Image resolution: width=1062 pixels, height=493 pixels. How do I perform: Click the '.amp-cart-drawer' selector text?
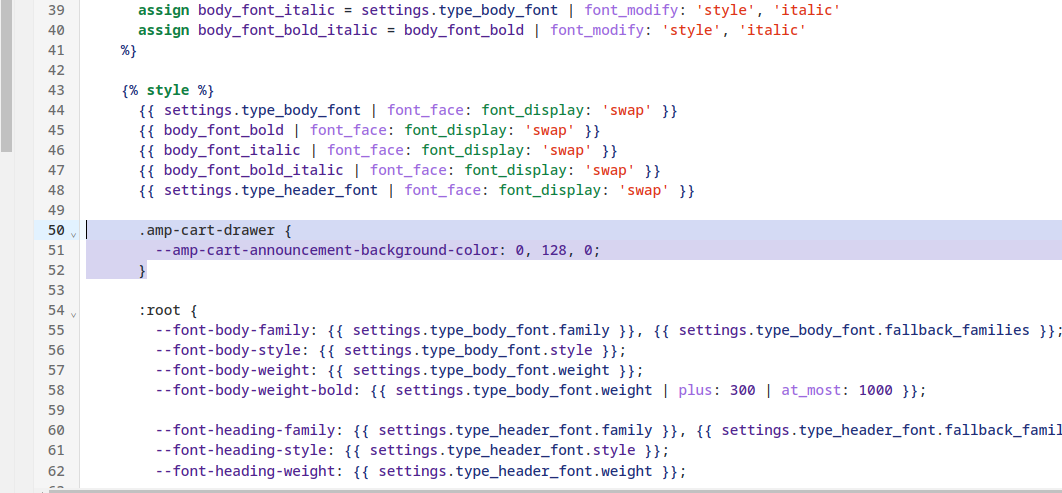(x=207, y=230)
